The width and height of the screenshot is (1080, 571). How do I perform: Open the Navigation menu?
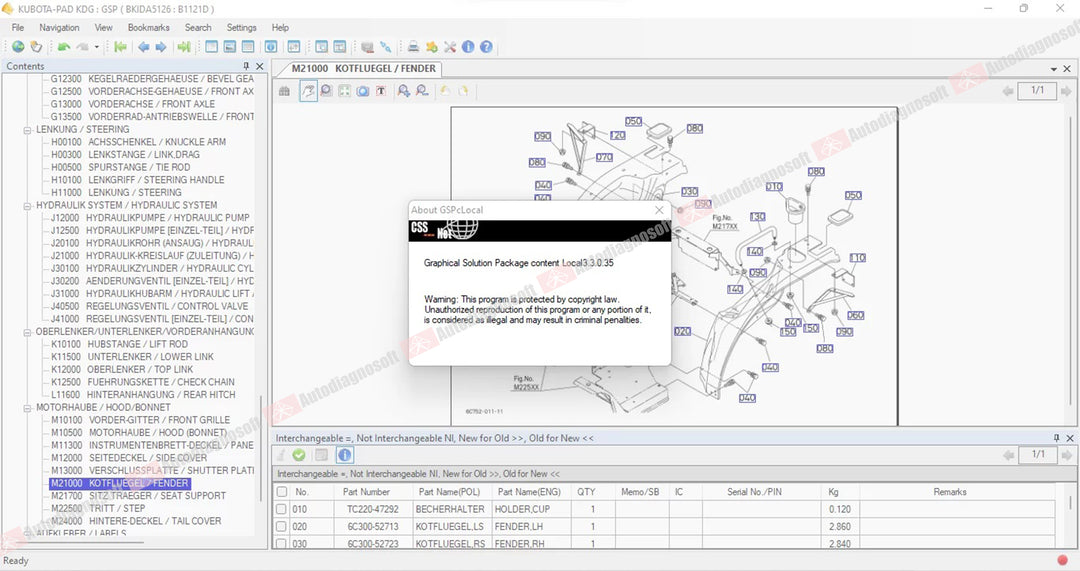click(59, 28)
